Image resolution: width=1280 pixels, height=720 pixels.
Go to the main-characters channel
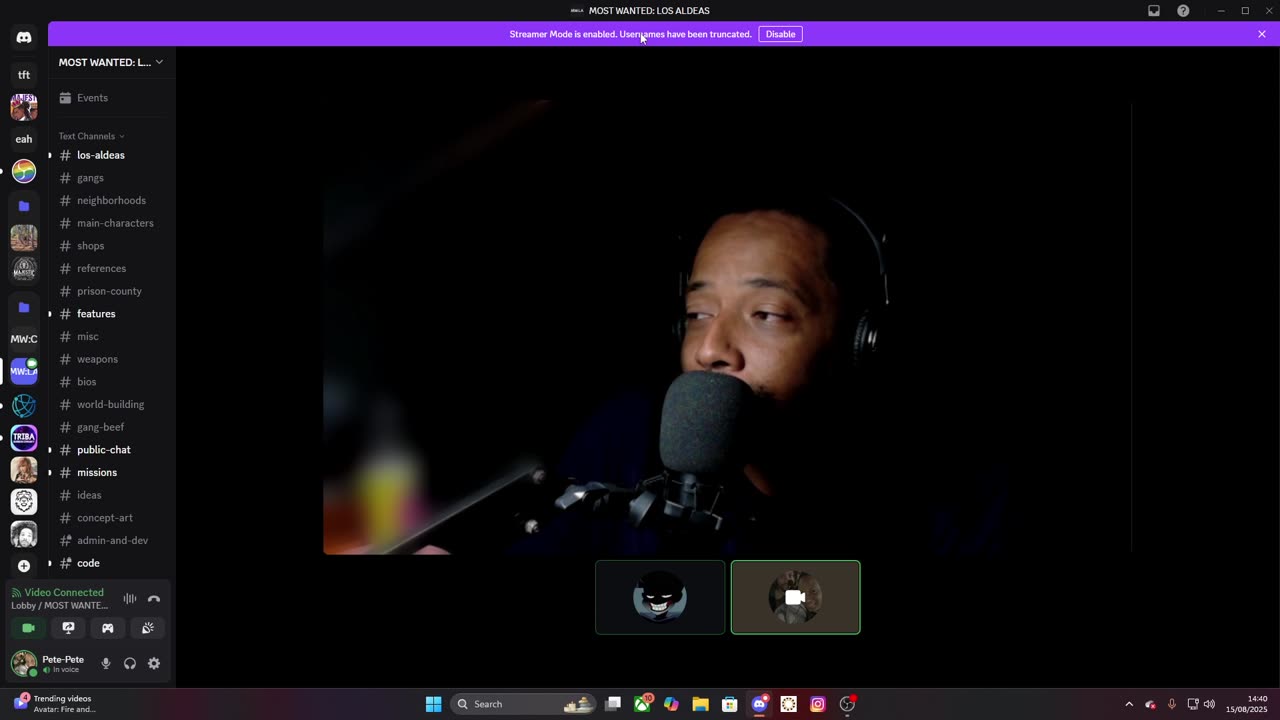111,223
